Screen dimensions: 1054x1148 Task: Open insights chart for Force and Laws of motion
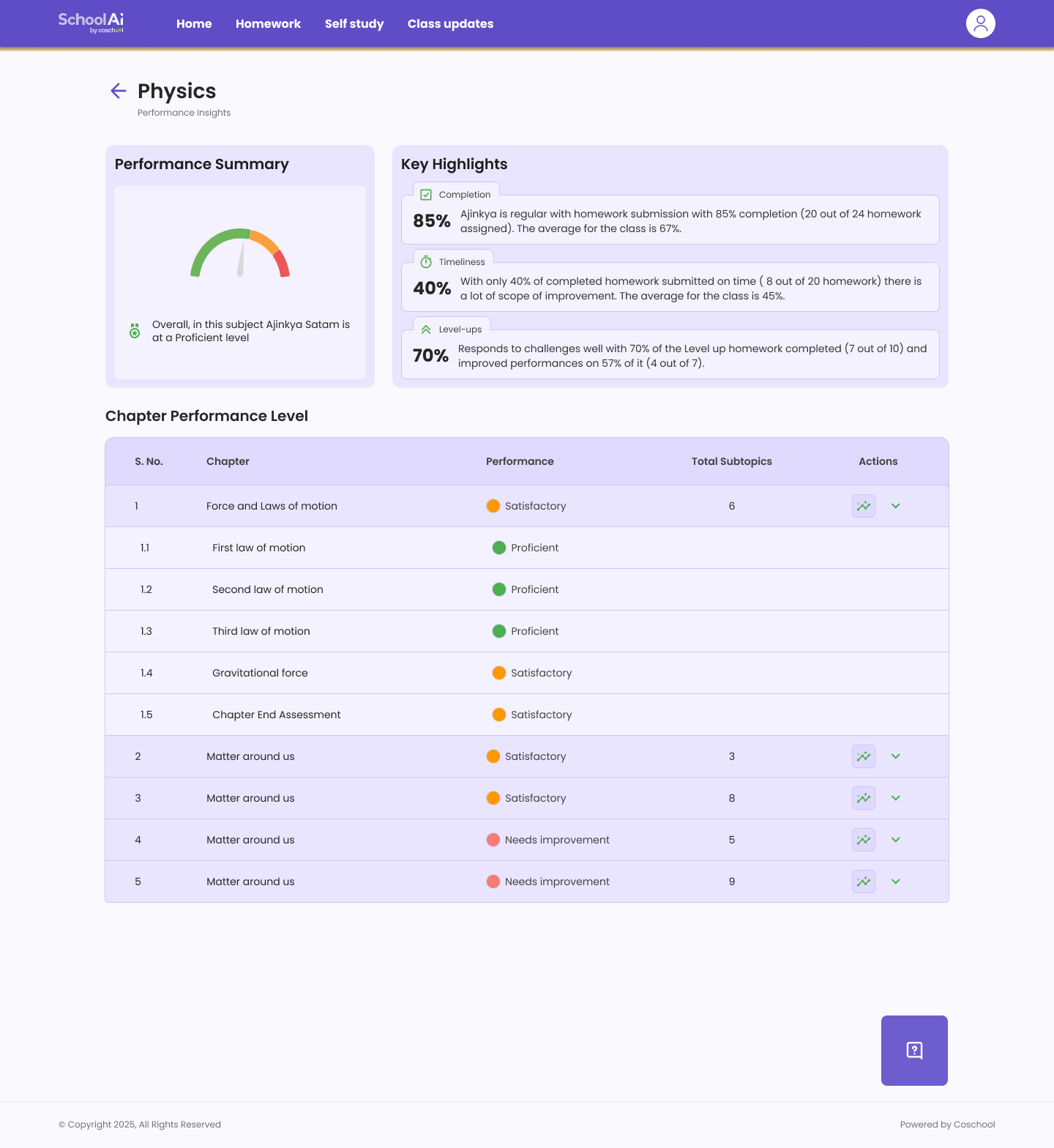(864, 506)
